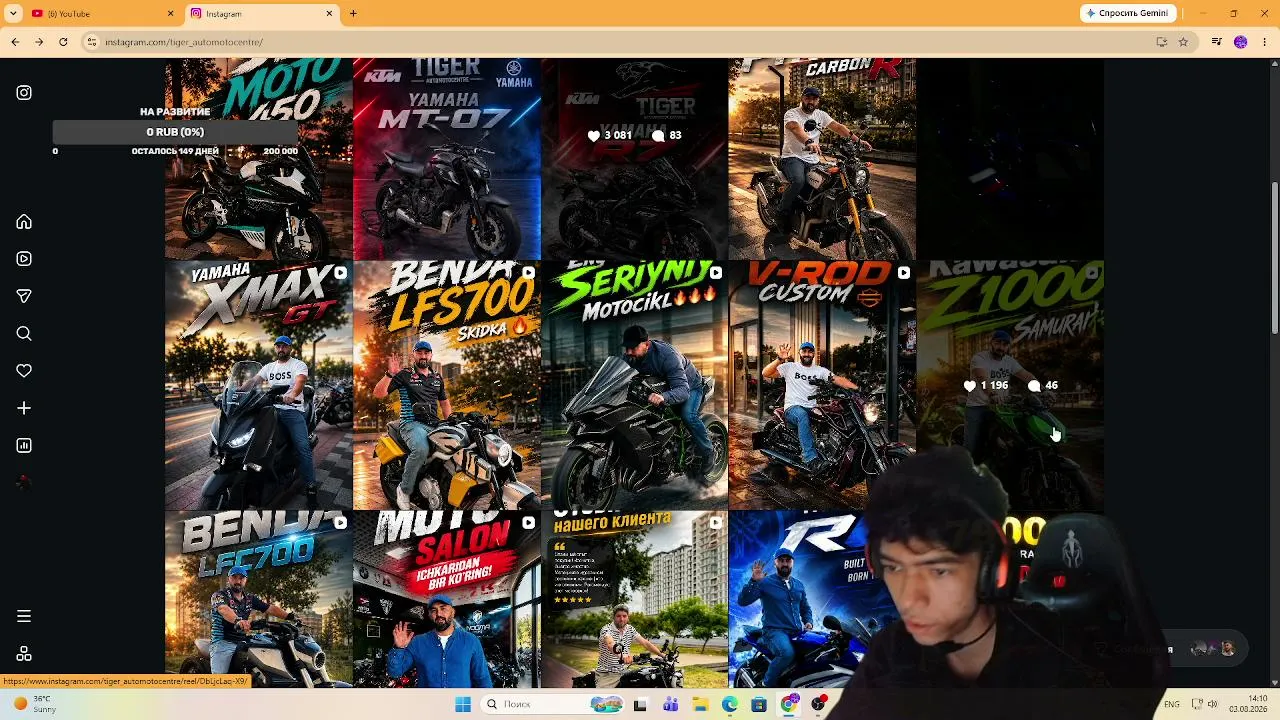
Task: Switch to Chrome in the taskbar
Action: pyautogui.click(x=789, y=704)
